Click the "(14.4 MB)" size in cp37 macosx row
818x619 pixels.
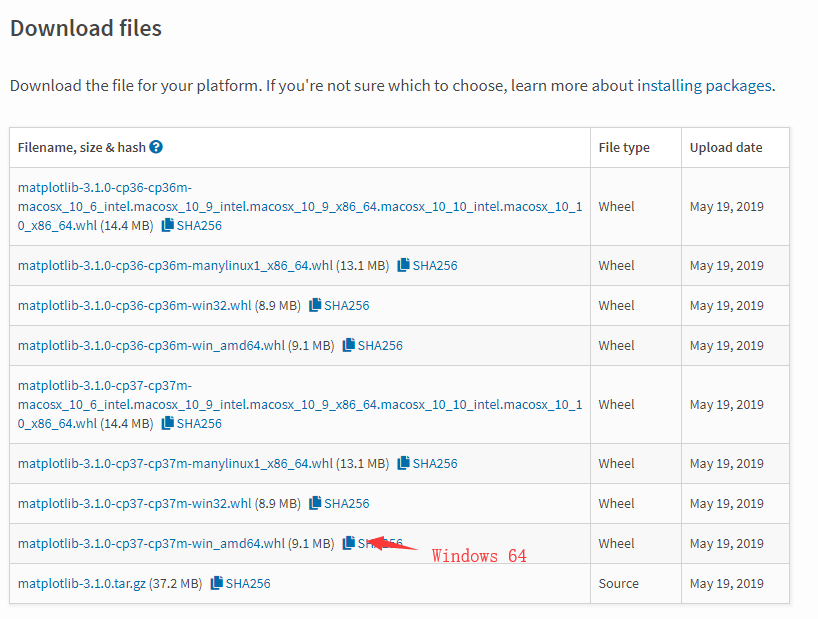coord(127,423)
